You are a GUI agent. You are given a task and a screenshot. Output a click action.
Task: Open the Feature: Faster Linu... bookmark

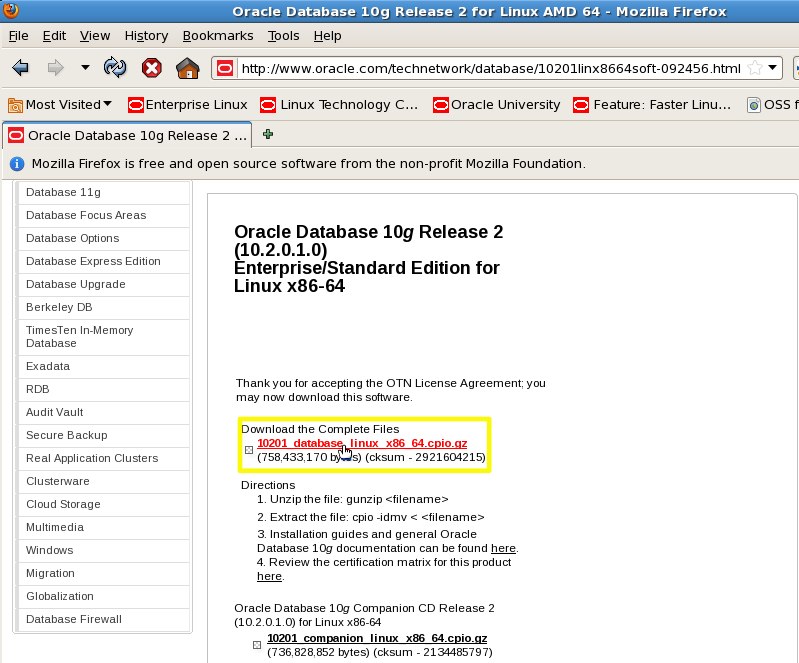click(x=652, y=105)
